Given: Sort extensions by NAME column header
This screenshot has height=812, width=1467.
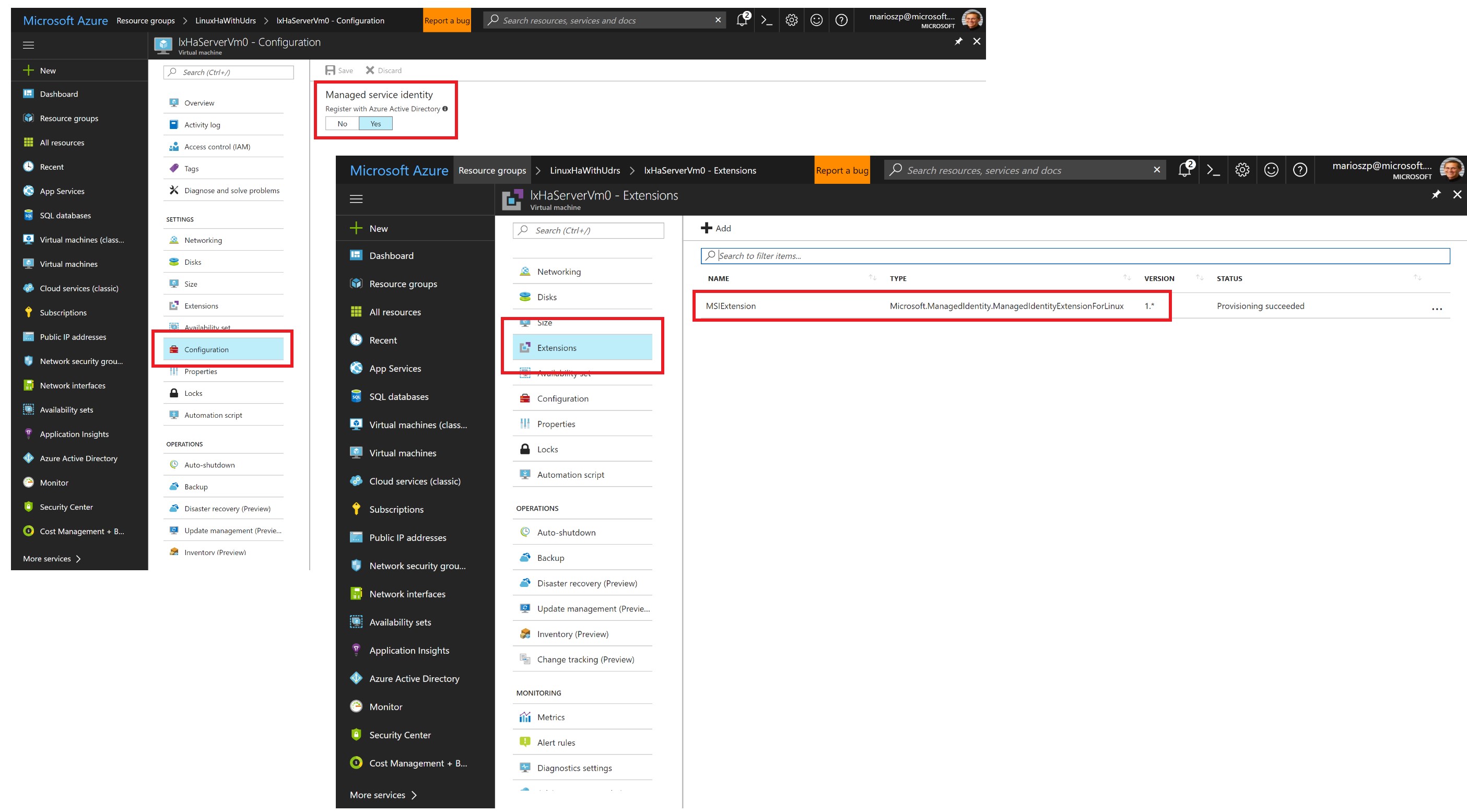Looking at the screenshot, I should point(718,278).
